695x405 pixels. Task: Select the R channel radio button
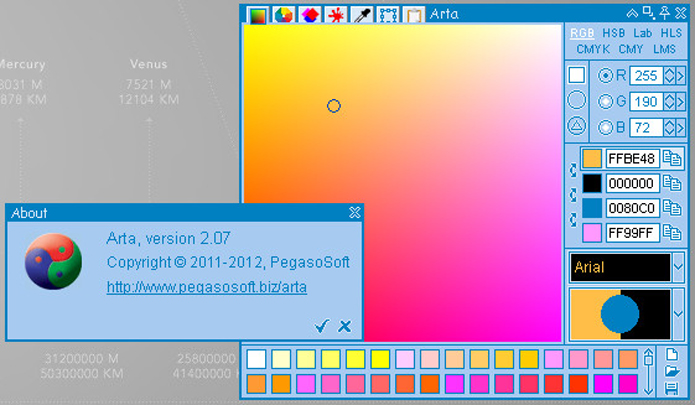[x=606, y=75]
